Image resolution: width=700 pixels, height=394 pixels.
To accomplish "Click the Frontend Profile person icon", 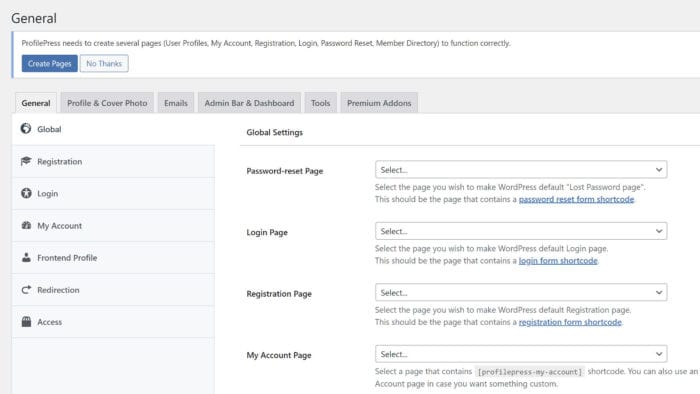I will 26,257.
